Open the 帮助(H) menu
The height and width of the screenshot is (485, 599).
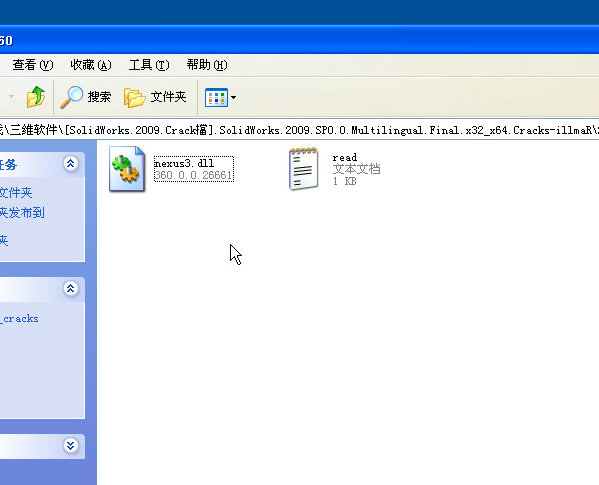point(207,65)
